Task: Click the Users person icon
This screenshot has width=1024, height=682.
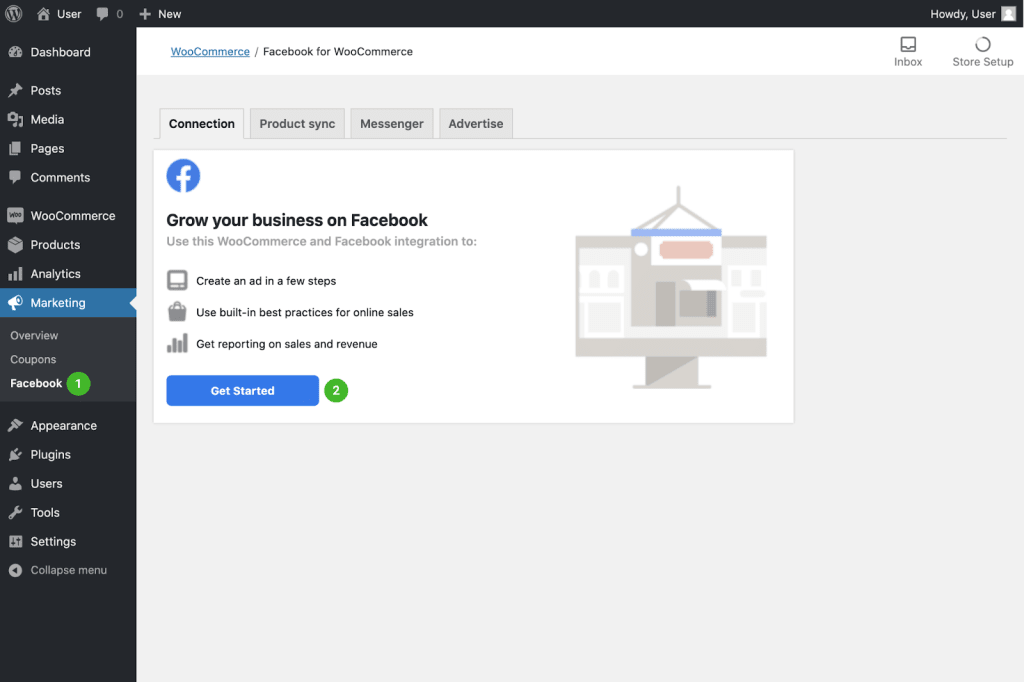Action: pos(16,483)
